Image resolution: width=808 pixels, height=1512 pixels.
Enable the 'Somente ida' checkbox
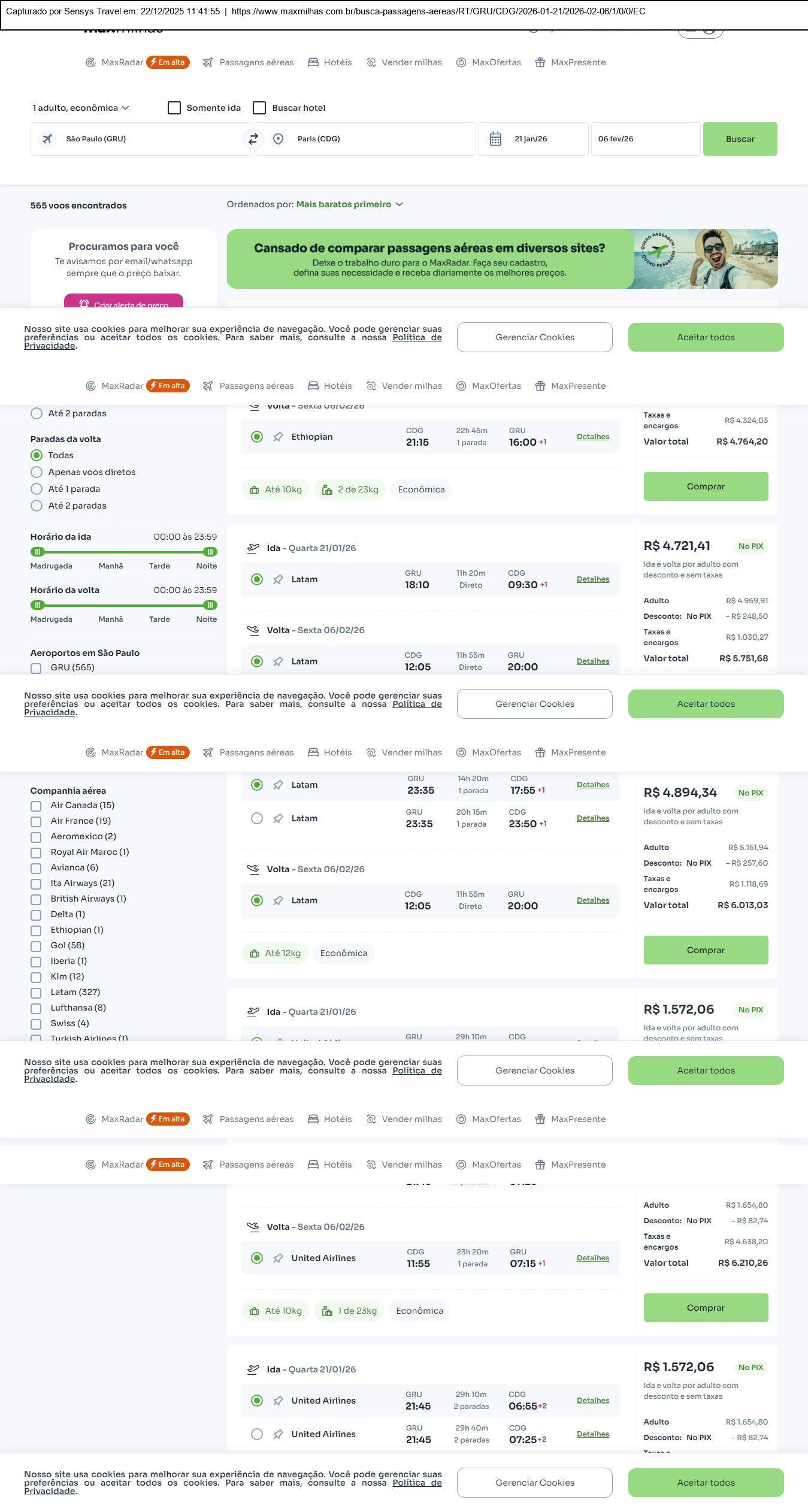click(174, 108)
